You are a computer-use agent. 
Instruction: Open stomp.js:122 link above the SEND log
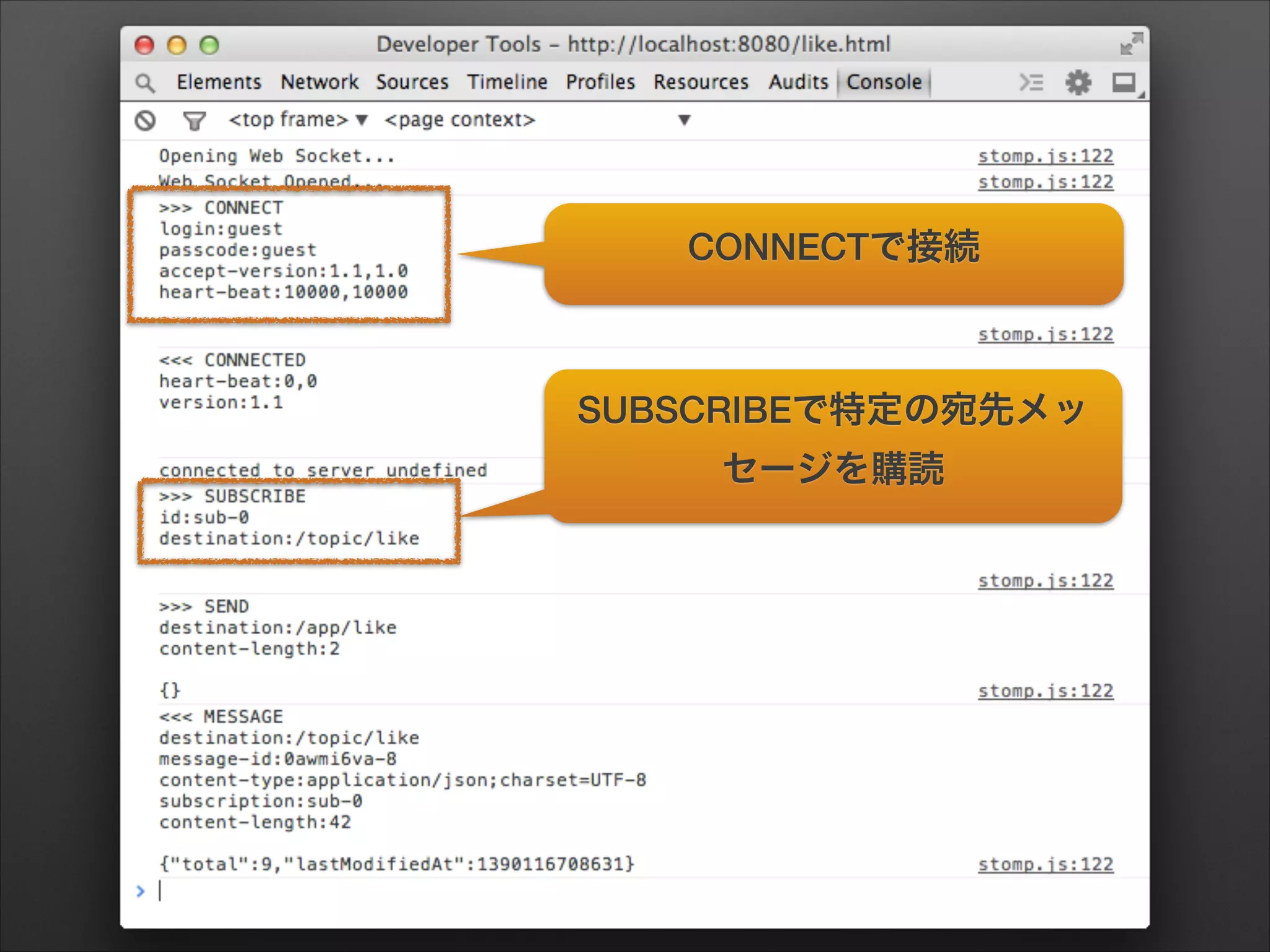(x=1046, y=581)
